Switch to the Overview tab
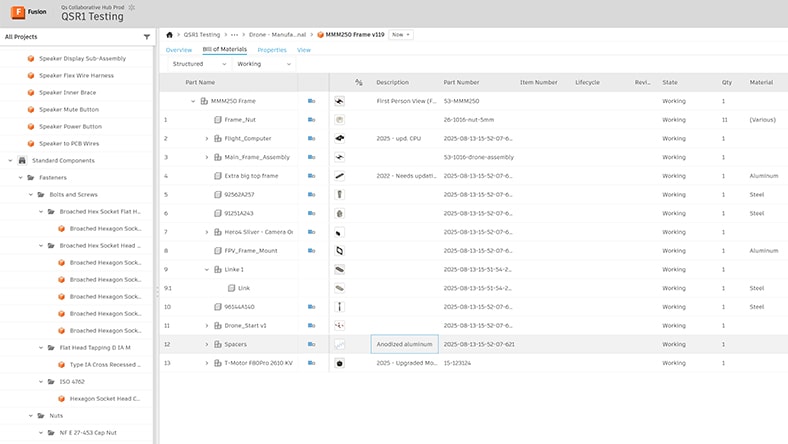The width and height of the screenshot is (788, 444). pos(179,49)
